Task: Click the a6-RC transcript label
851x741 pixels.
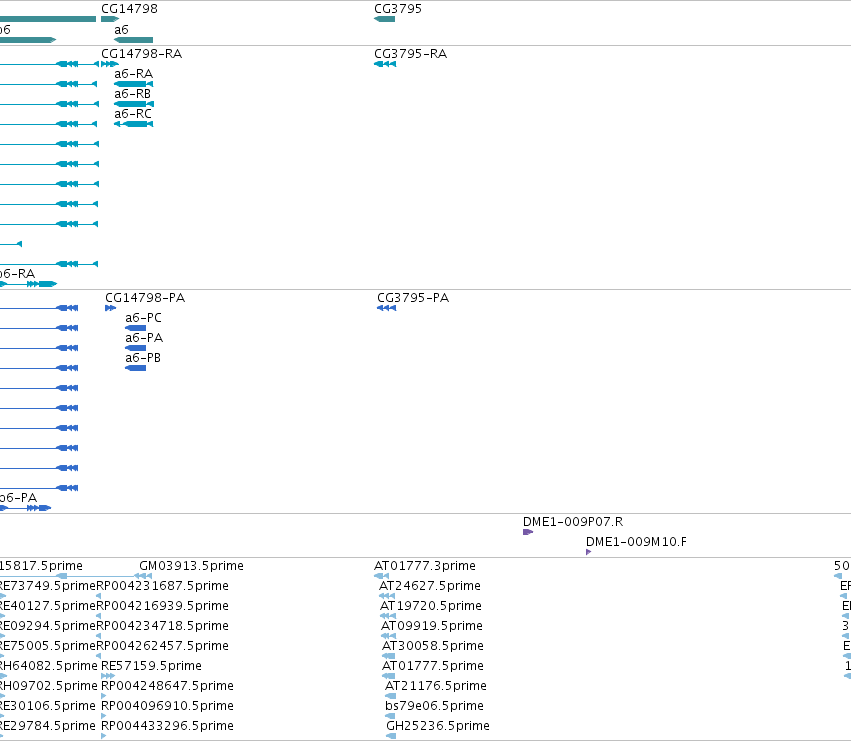Action: click(133, 114)
